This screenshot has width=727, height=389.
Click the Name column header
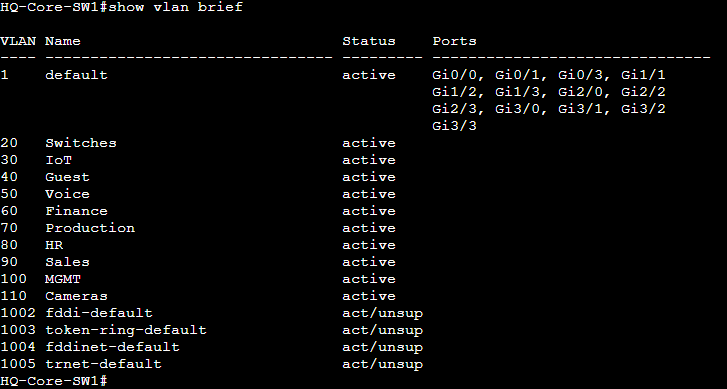(x=63, y=41)
